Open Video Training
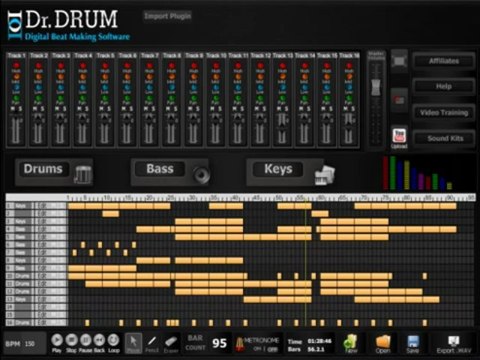480x360 pixels. [x=444, y=112]
